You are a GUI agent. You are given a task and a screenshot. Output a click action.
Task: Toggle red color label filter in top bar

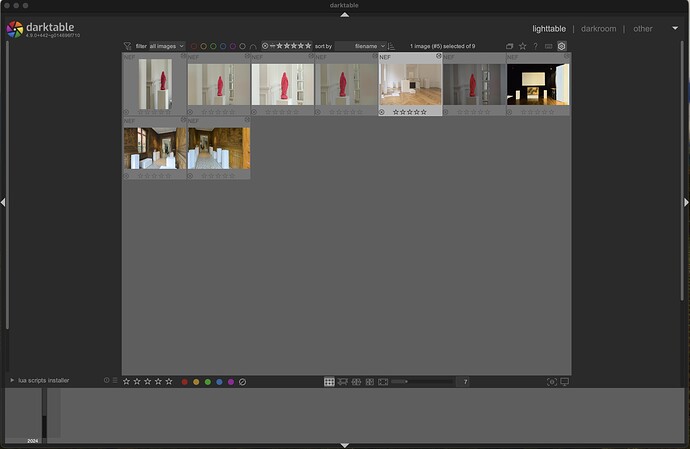[x=194, y=46]
